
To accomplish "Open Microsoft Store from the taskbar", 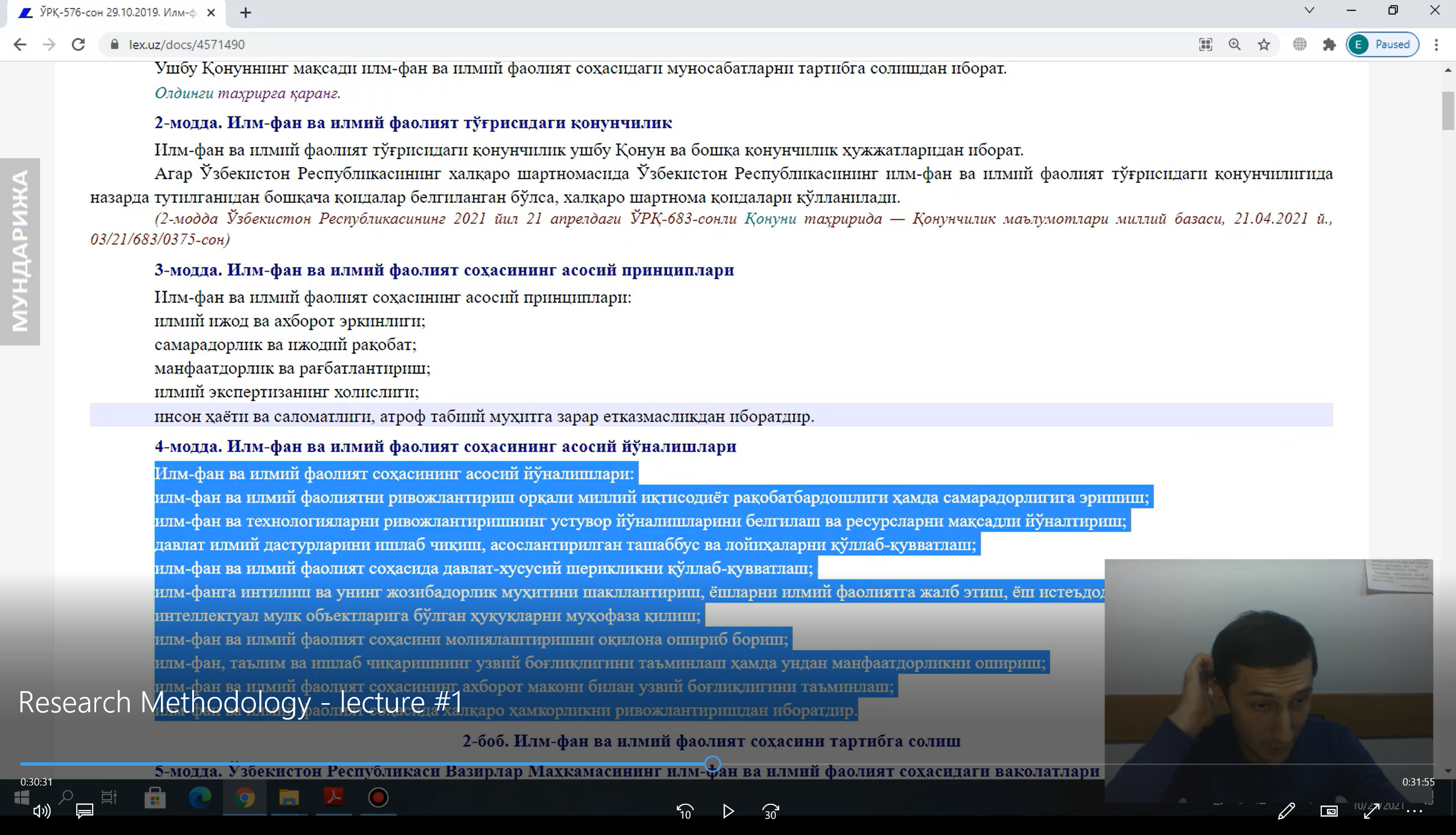I will pyautogui.click(x=155, y=797).
